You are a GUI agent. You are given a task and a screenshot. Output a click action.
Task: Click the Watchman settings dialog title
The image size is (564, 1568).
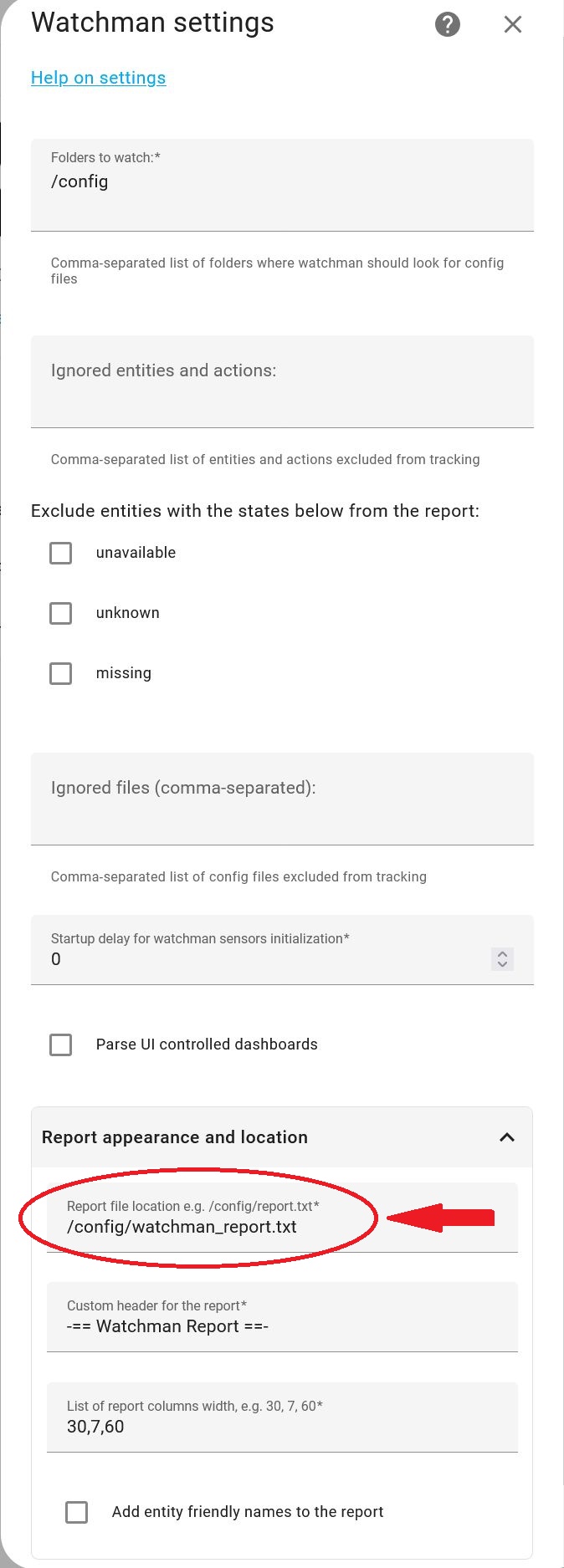pos(152,23)
